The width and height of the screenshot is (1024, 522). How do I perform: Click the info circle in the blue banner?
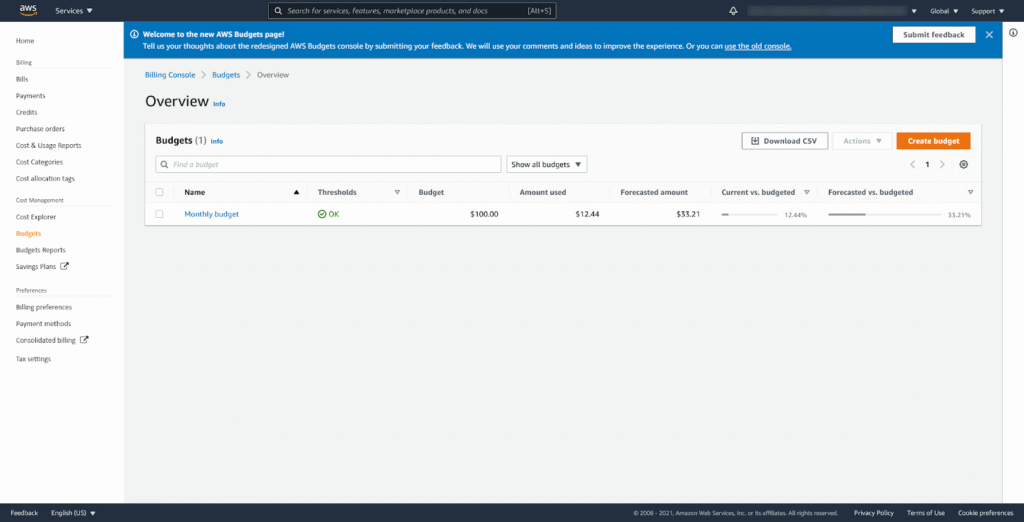[135, 34]
